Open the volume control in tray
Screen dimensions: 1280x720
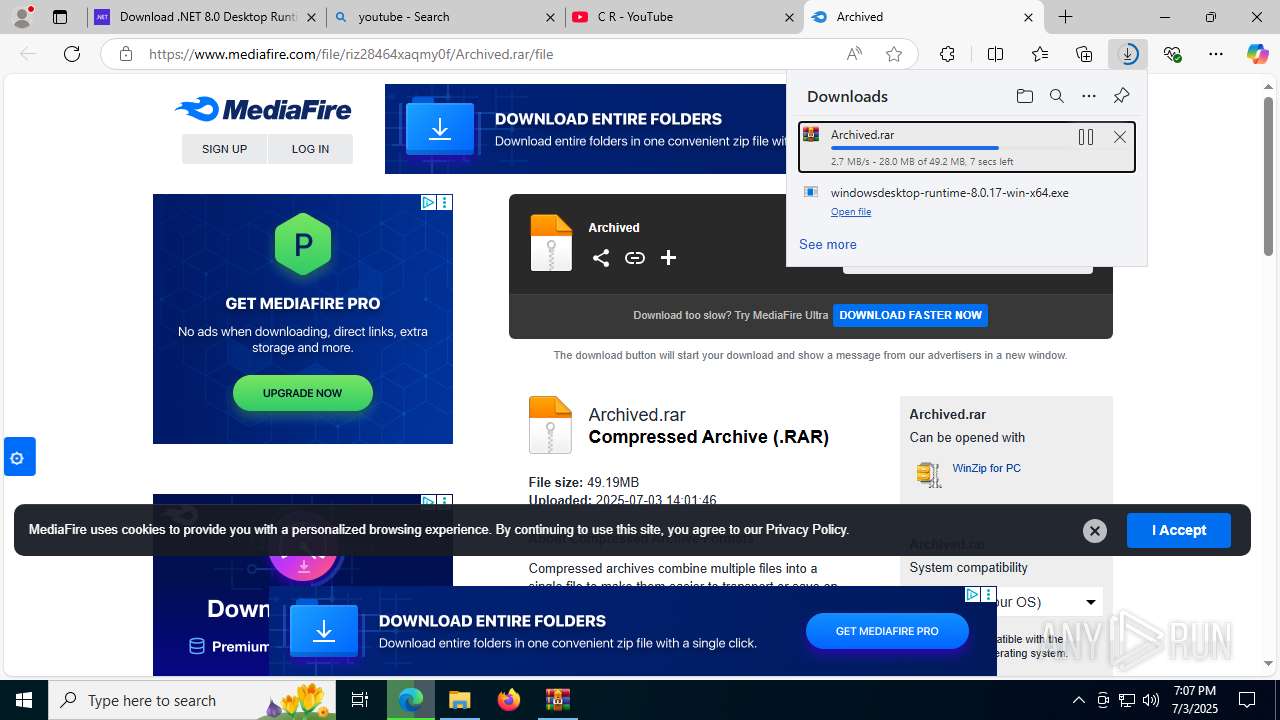pos(1151,700)
